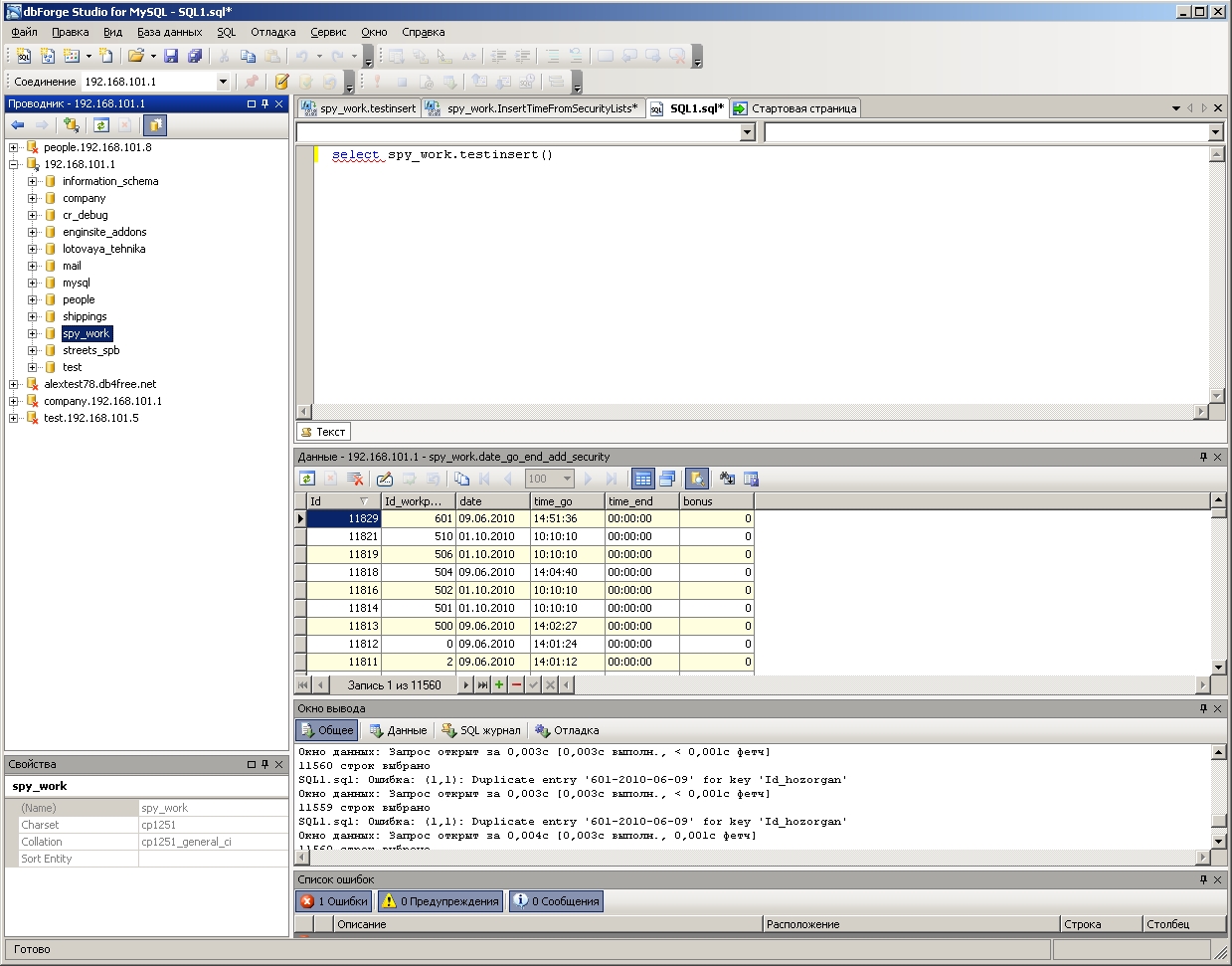
Task: Toggle the 0 Сообщения messages filter
Action: (x=556, y=901)
